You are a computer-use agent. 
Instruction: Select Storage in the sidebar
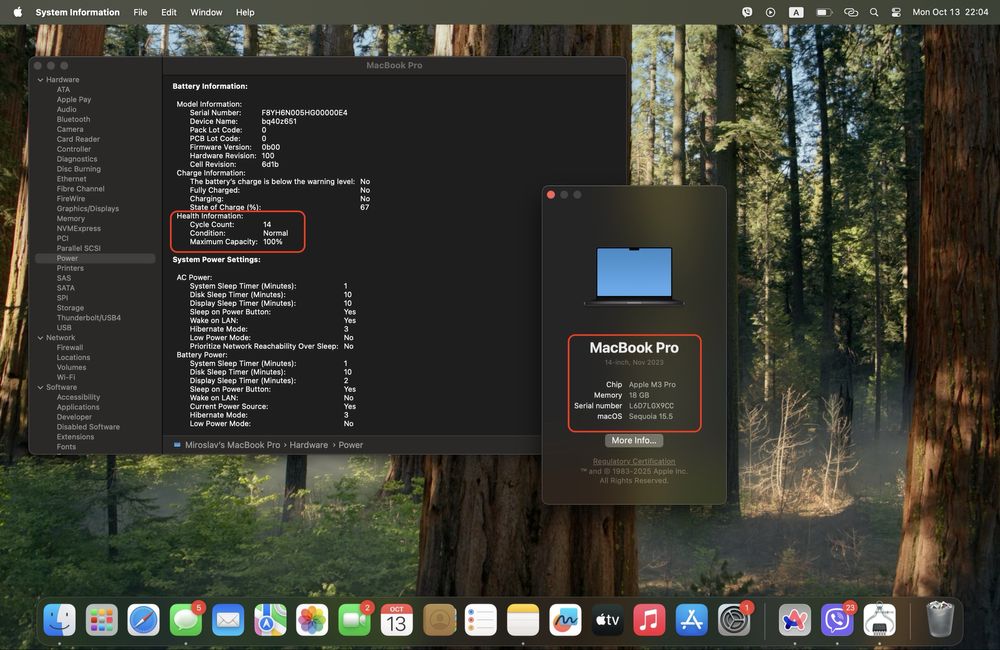[70, 307]
